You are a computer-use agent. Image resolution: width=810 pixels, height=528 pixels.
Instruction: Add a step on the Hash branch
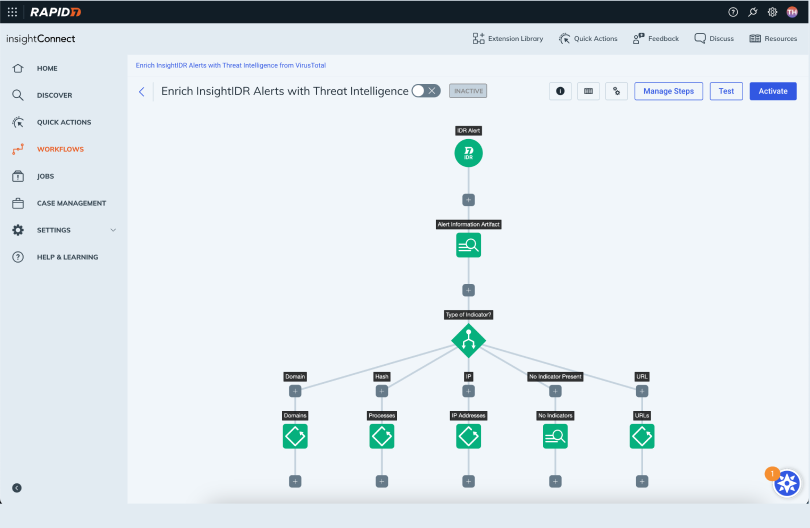[x=382, y=391]
